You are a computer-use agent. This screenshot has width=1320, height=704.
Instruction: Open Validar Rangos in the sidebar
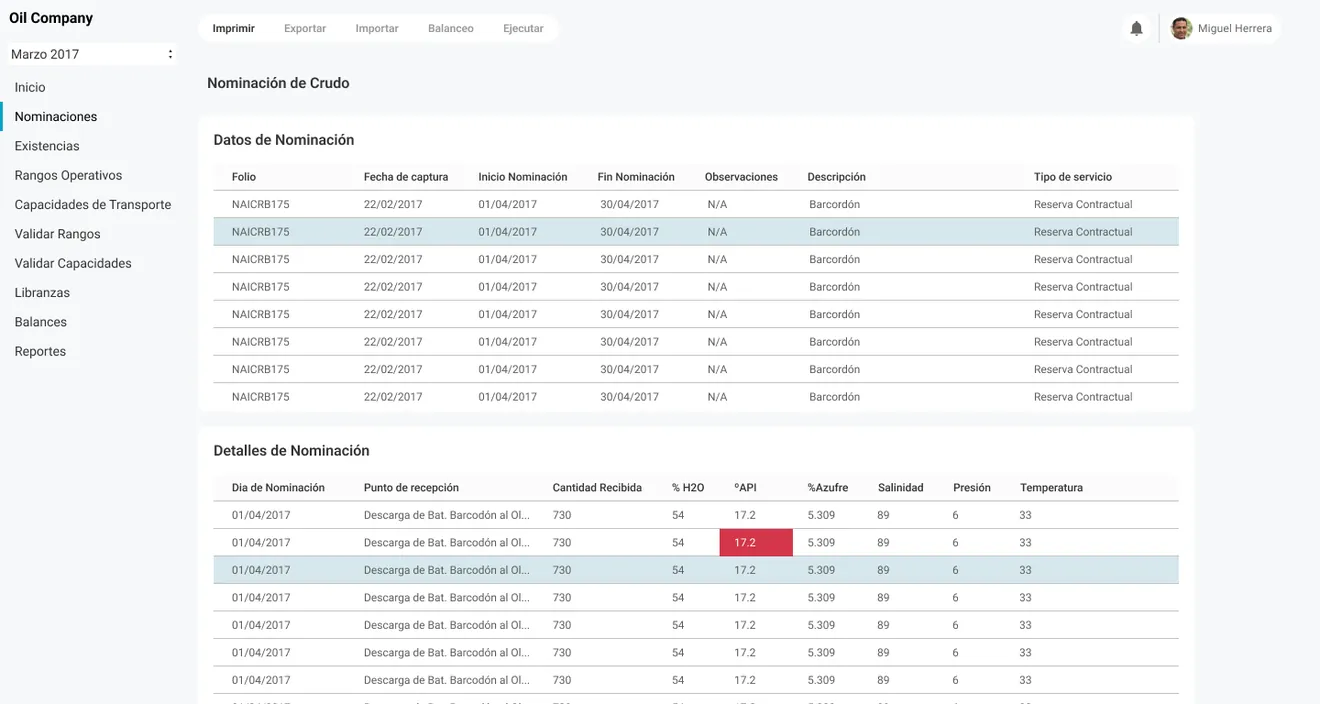(57, 234)
